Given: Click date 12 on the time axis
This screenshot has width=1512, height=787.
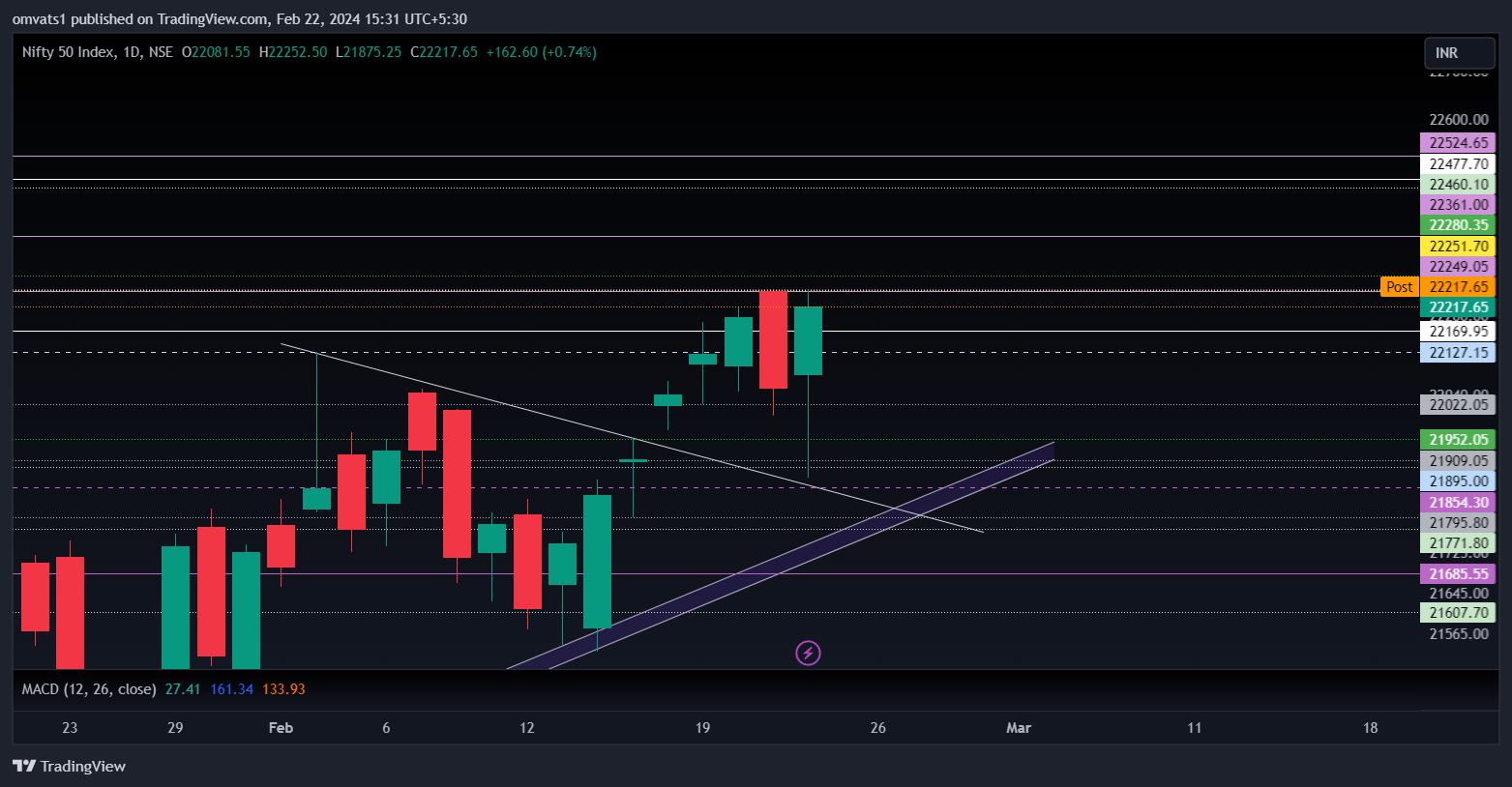Looking at the screenshot, I should (x=526, y=728).
